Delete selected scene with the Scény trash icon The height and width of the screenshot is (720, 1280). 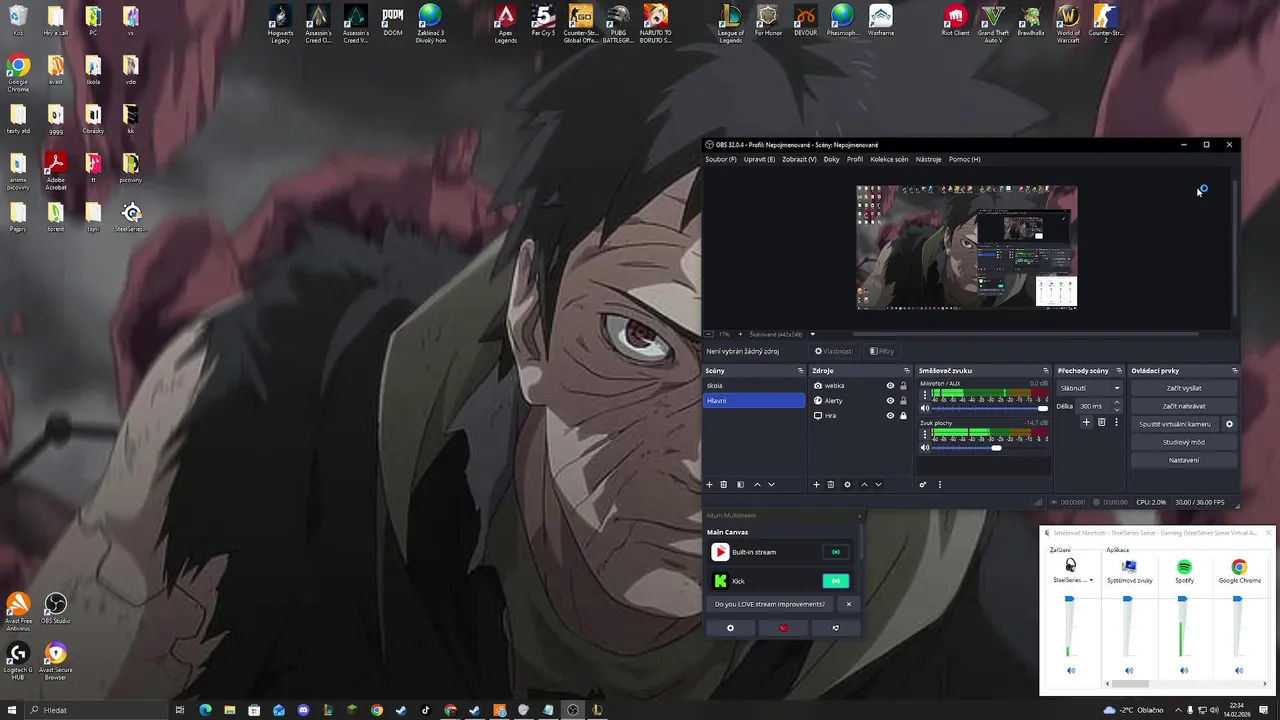coord(724,485)
